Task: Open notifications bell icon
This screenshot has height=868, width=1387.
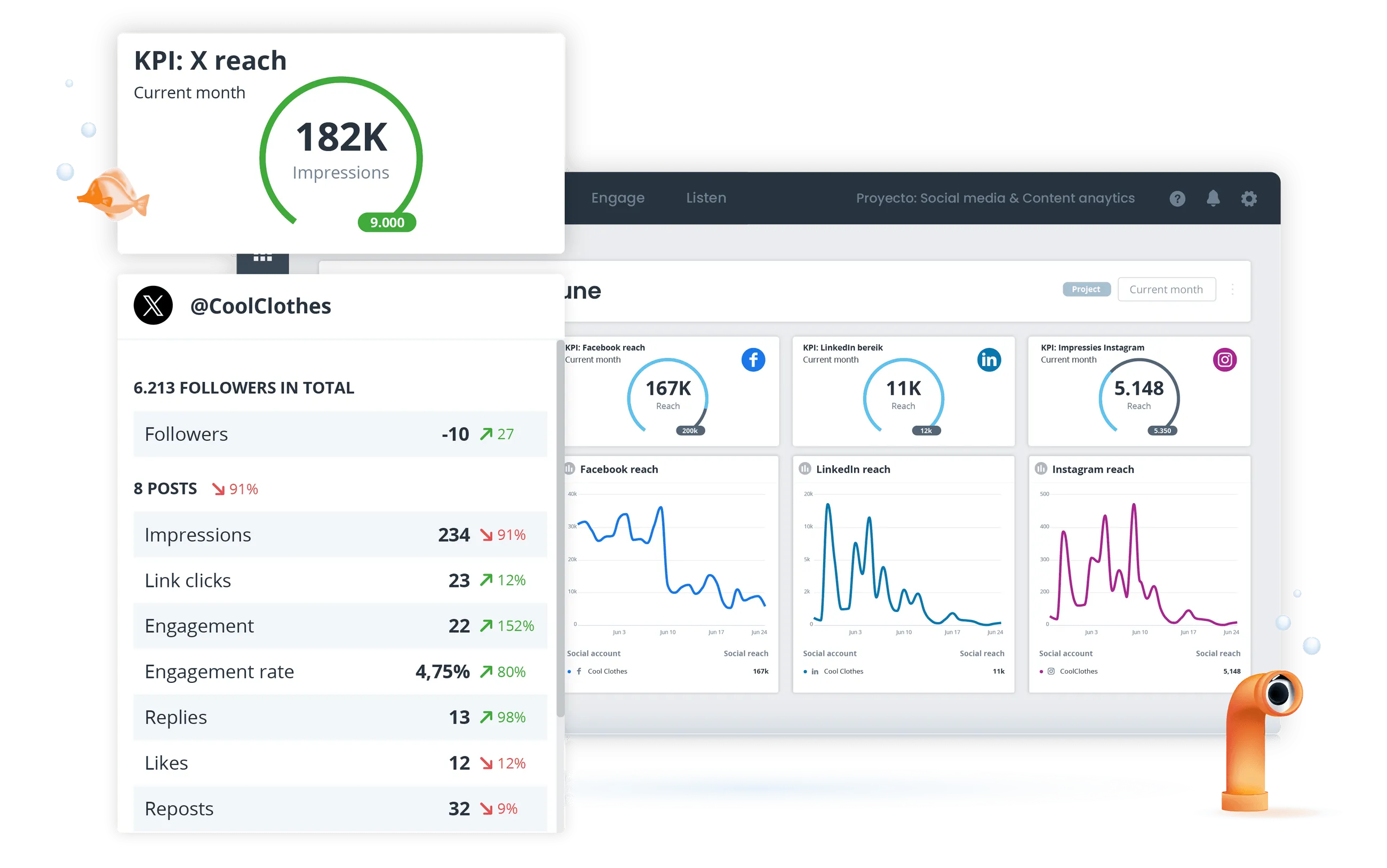Action: (1213, 198)
